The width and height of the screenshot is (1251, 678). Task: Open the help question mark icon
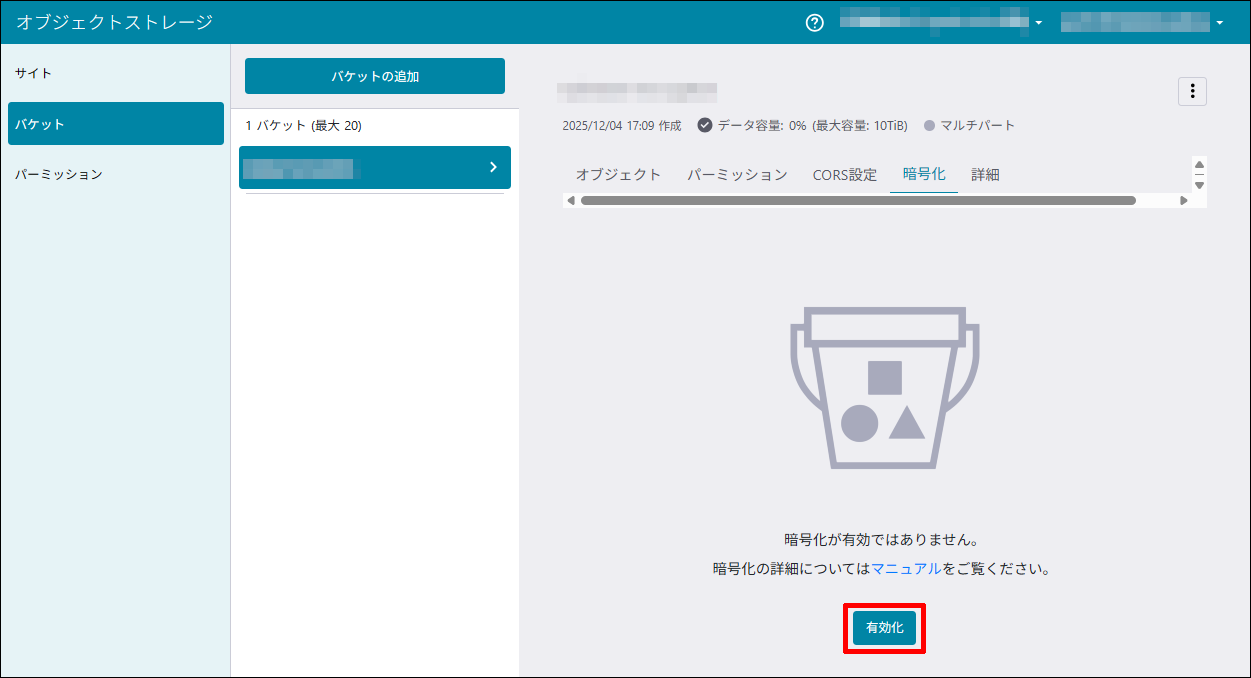814,22
